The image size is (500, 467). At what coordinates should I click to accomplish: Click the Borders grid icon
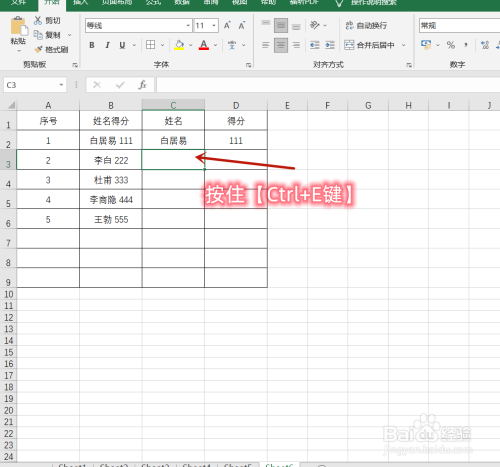(x=151, y=45)
